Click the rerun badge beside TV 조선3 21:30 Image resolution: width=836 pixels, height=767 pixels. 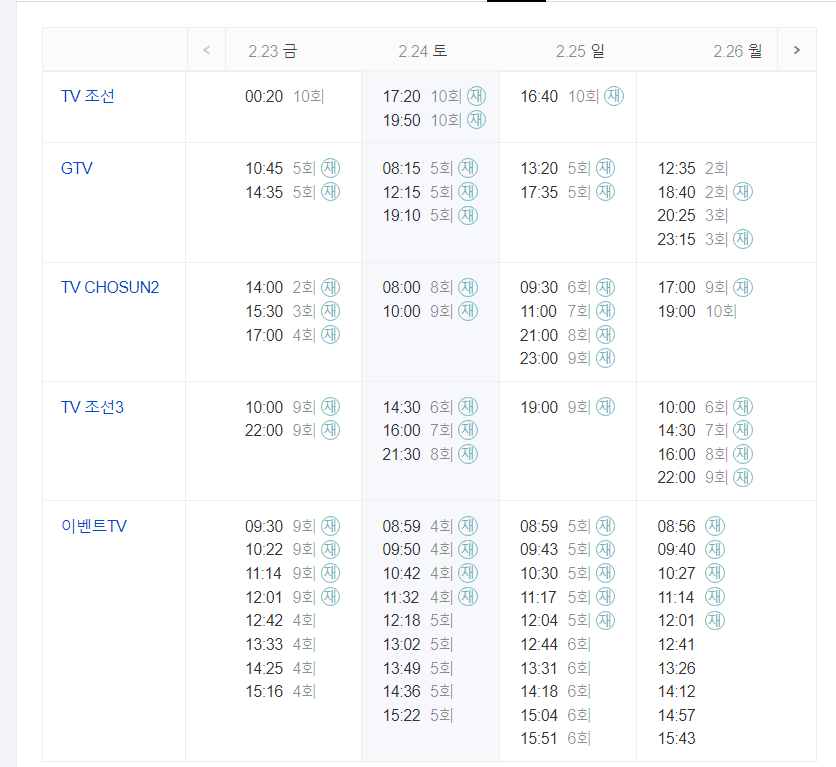click(468, 454)
